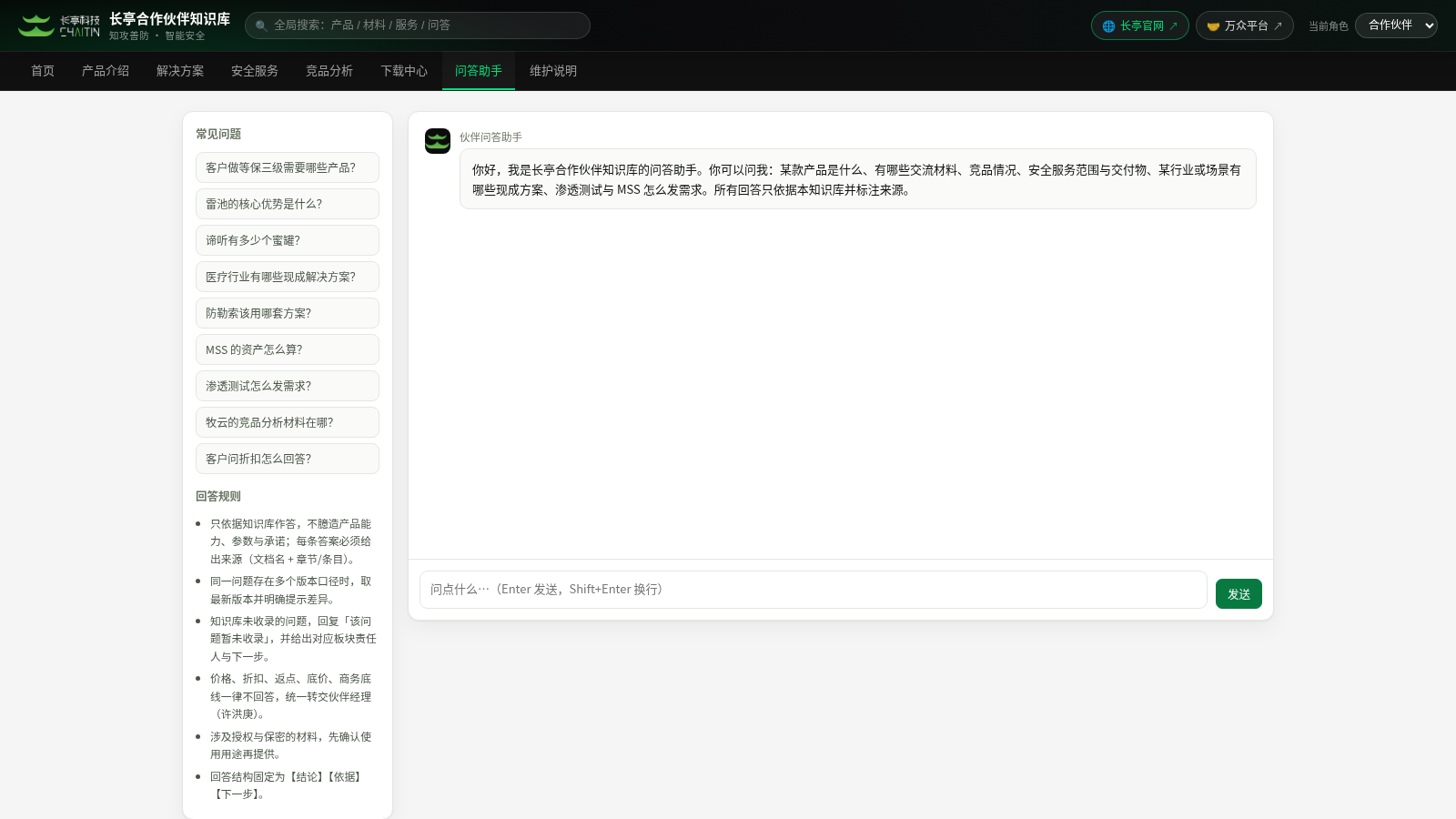This screenshot has height=819, width=1456.
Task: Go to the 首页 tab
Action: point(43,71)
